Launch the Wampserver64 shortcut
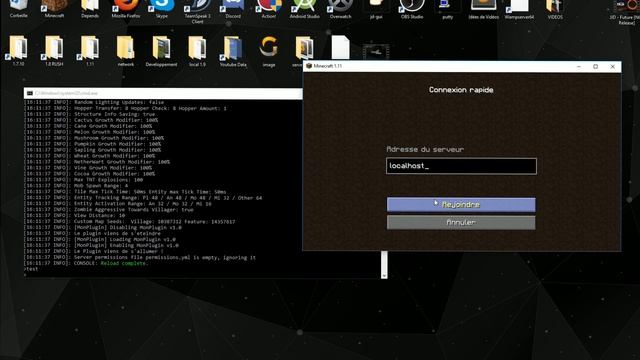This screenshot has width=640, height=360. 519,8
